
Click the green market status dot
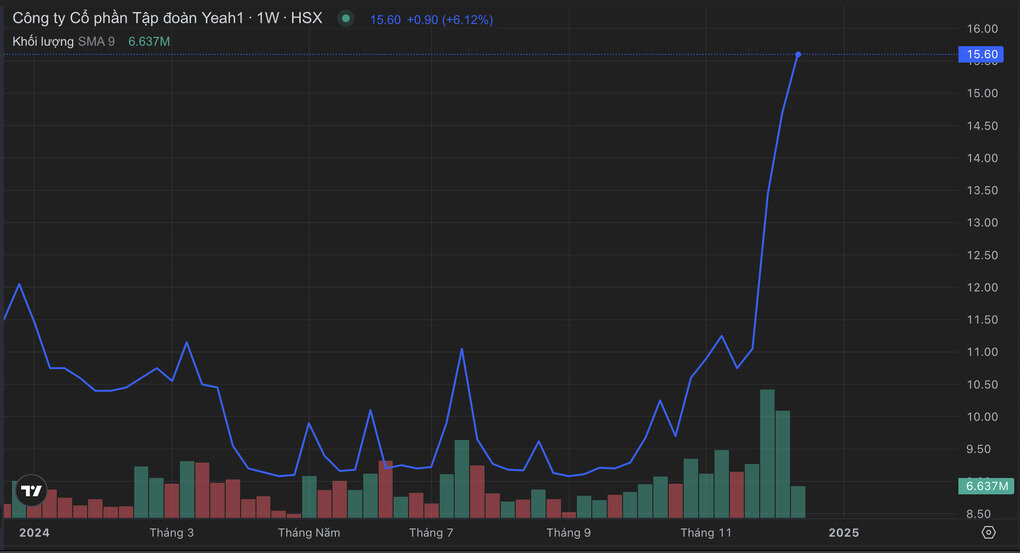[x=346, y=19]
